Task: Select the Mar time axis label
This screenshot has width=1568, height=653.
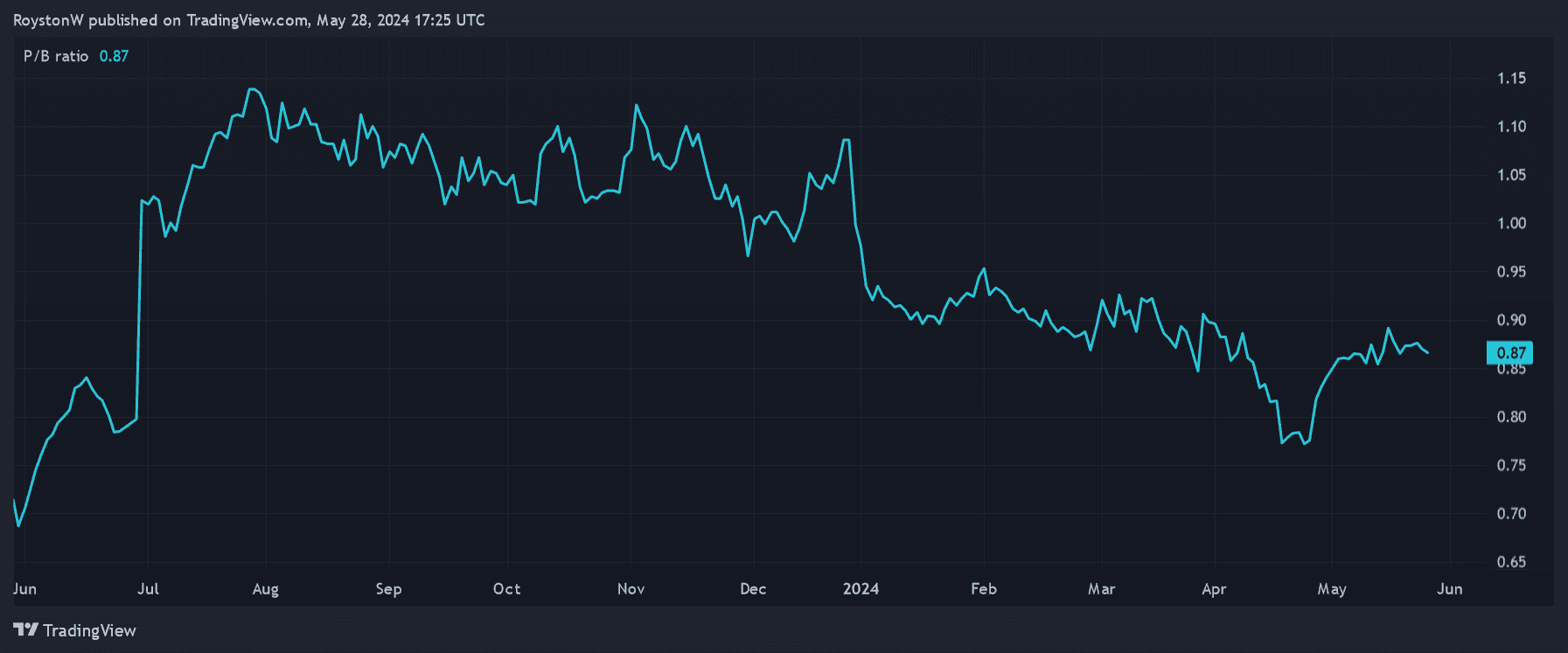Action: 1102,588
